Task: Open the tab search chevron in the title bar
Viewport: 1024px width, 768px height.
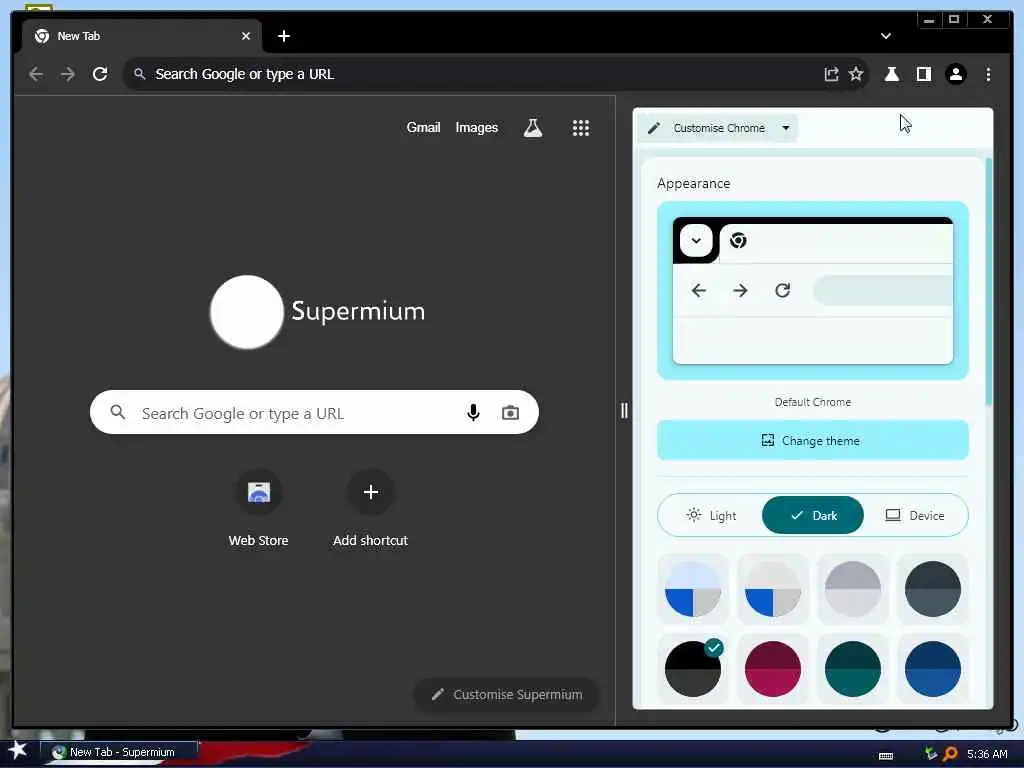Action: pyautogui.click(x=886, y=37)
